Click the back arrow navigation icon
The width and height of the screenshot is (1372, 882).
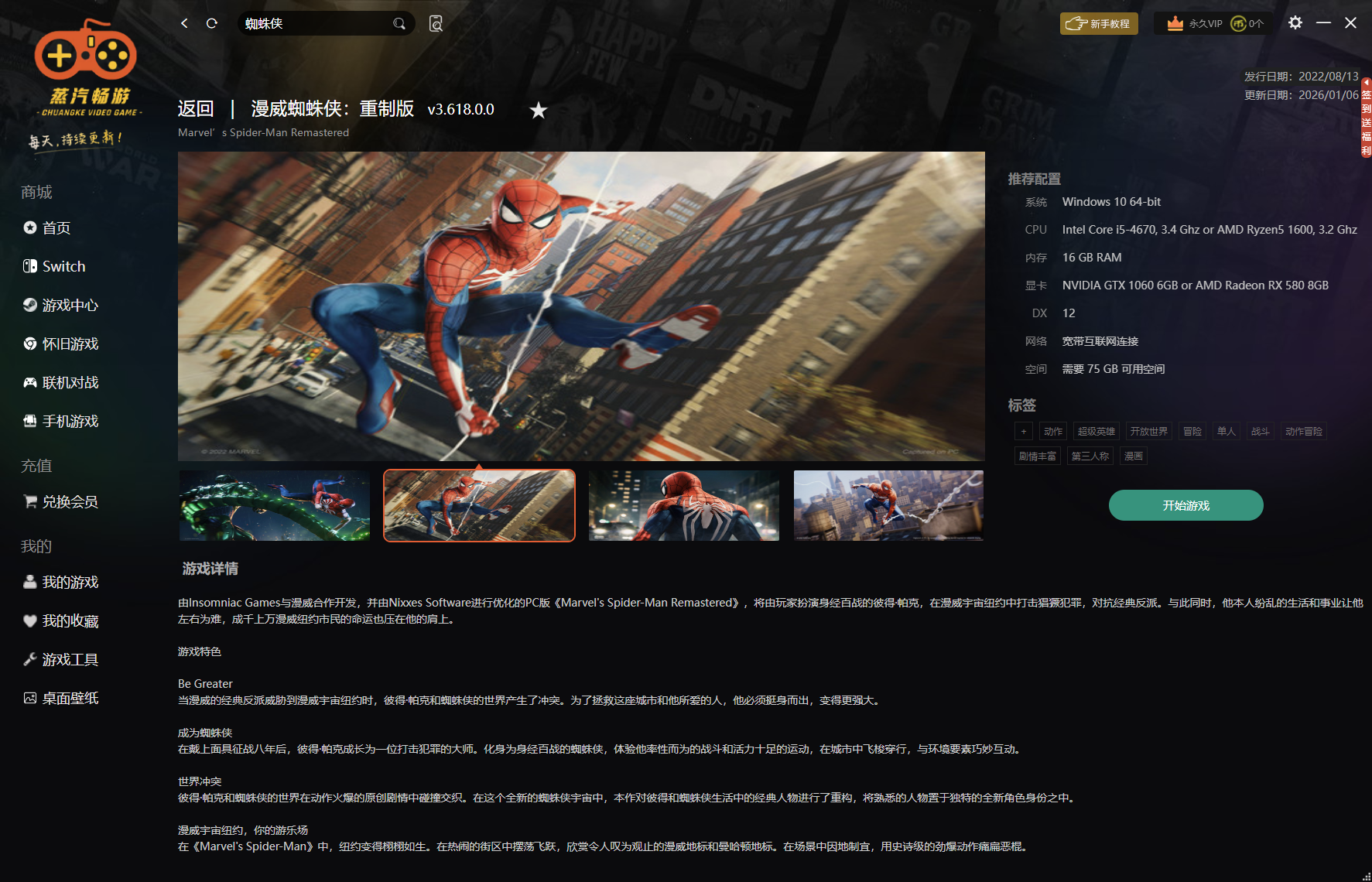click(184, 23)
